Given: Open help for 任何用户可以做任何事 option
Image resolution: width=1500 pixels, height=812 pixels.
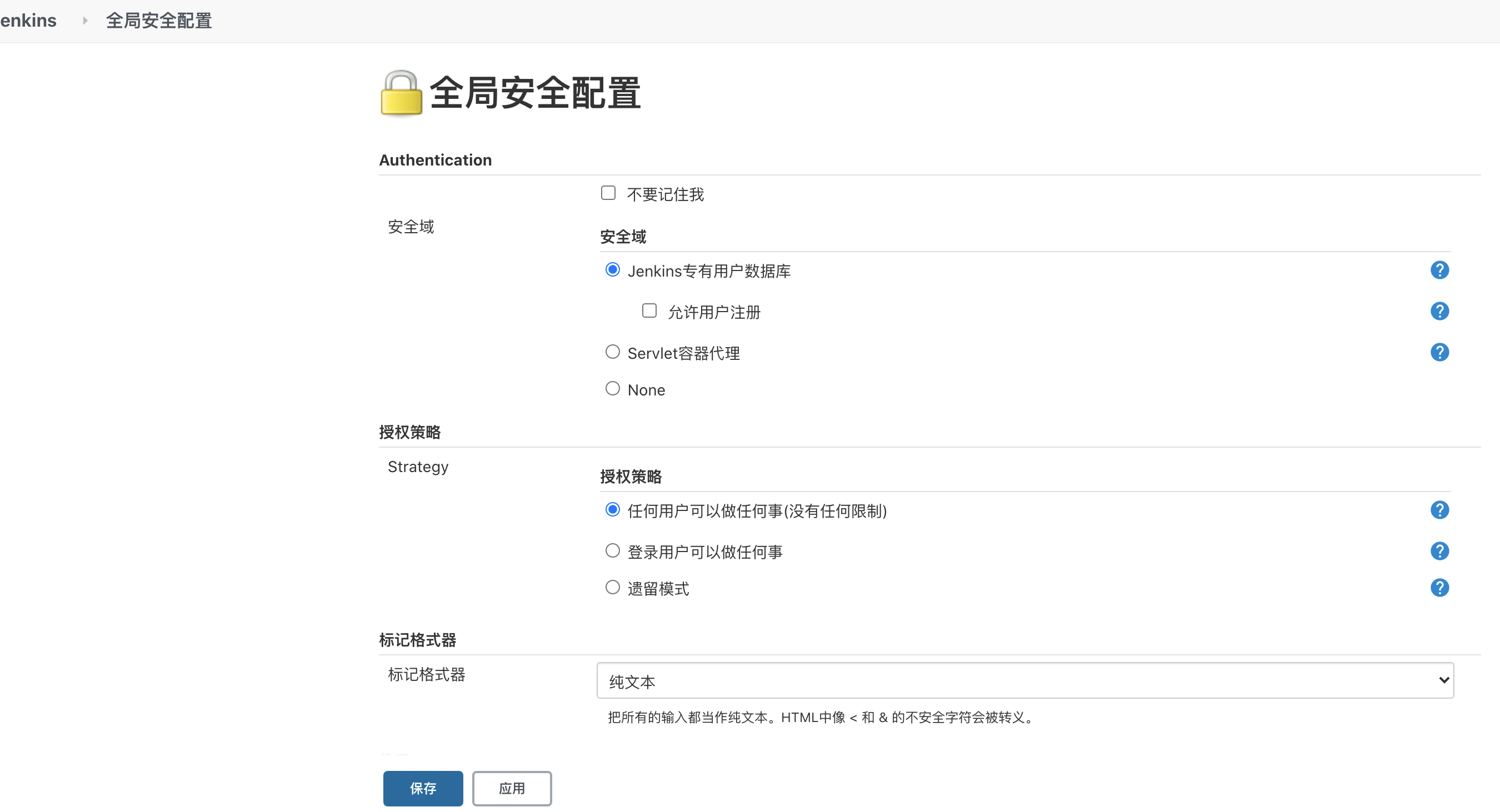Looking at the screenshot, I should (1439, 510).
